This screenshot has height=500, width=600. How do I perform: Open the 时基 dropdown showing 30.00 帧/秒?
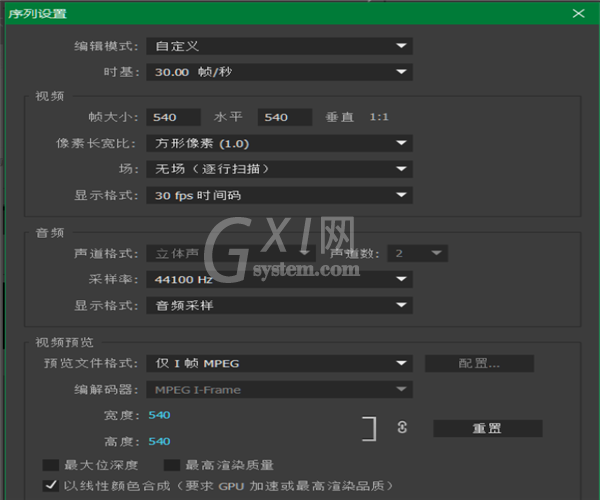point(279,72)
